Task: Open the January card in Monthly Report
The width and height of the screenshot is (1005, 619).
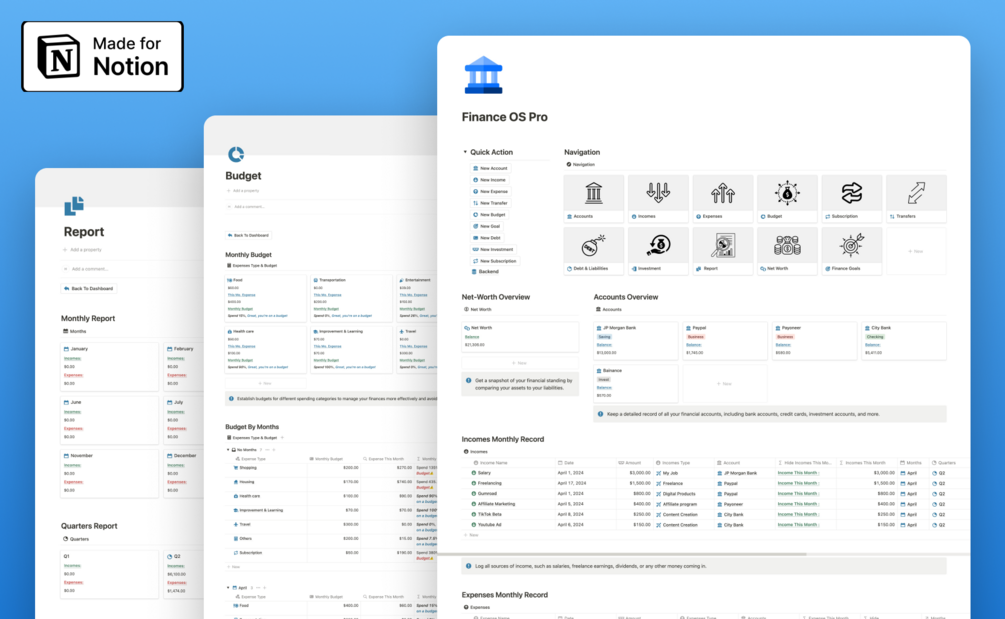Action: 109,367
